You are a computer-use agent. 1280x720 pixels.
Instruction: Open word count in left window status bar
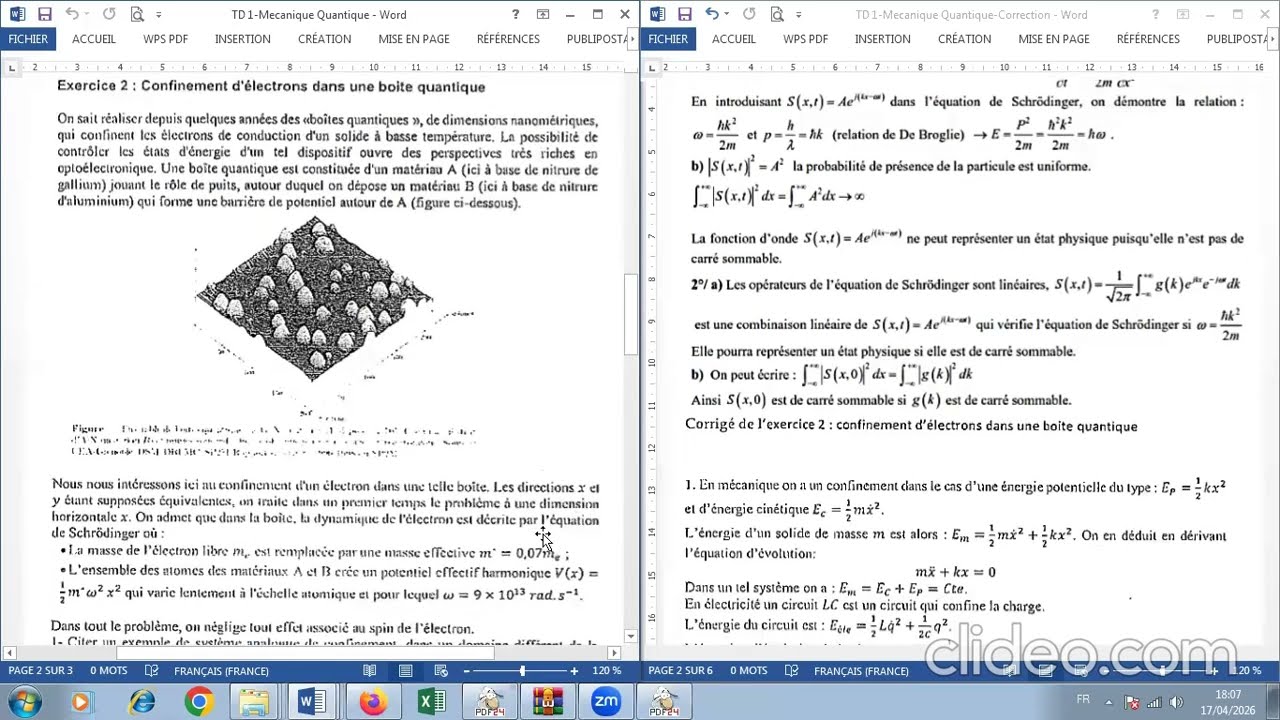[108, 671]
